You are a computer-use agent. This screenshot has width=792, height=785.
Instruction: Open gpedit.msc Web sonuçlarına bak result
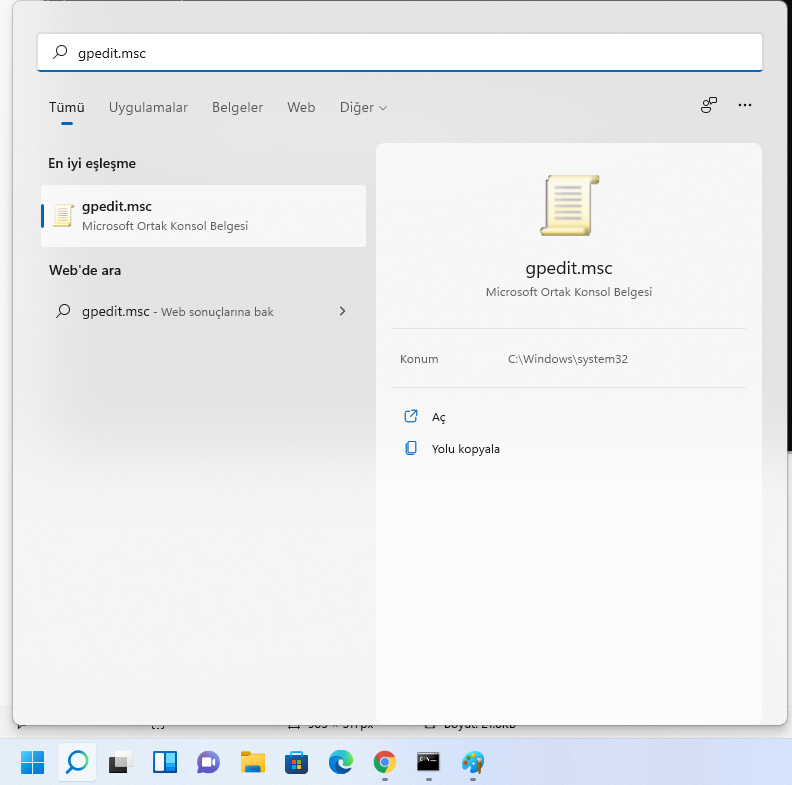click(x=203, y=311)
